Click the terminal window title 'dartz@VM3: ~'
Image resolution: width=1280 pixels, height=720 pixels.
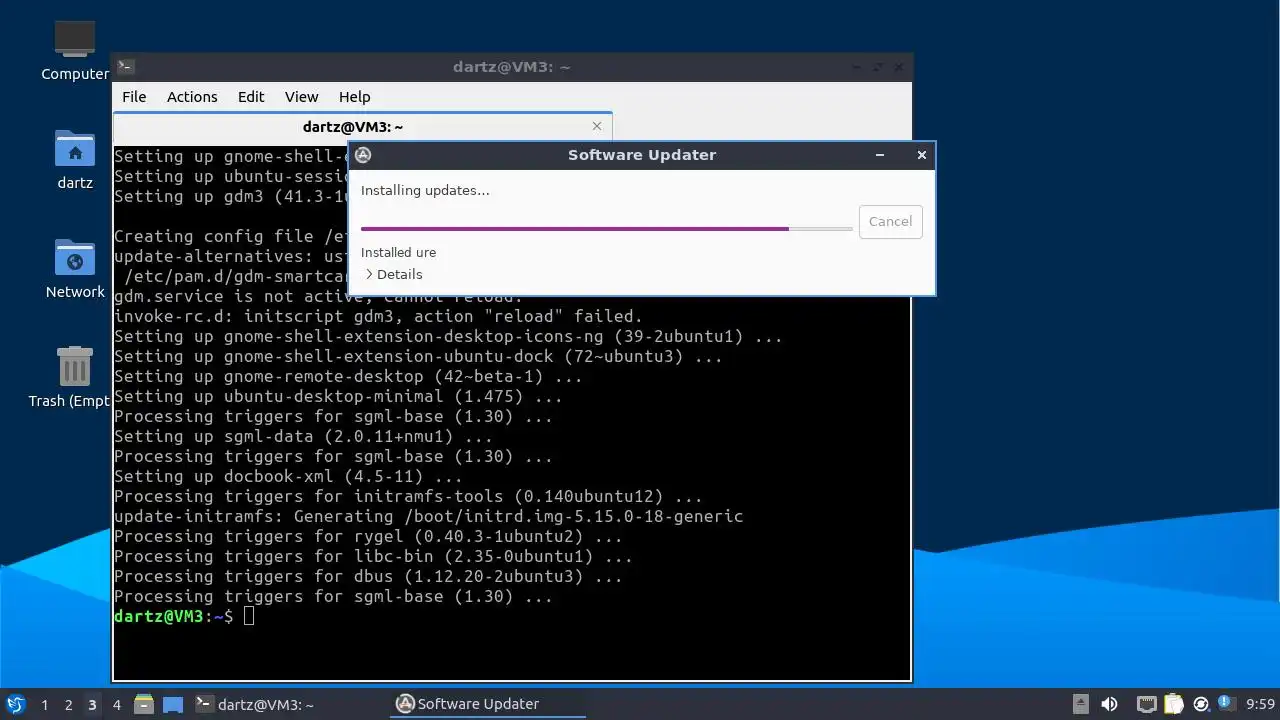[x=511, y=67]
